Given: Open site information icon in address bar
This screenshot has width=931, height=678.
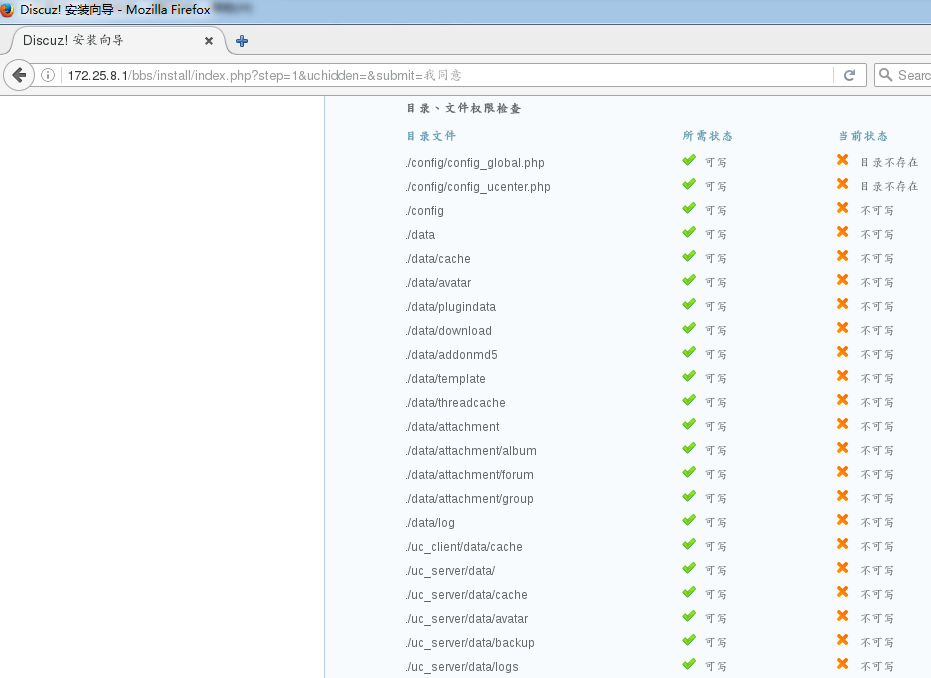Looking at the screenshot, I should (48, 75).
